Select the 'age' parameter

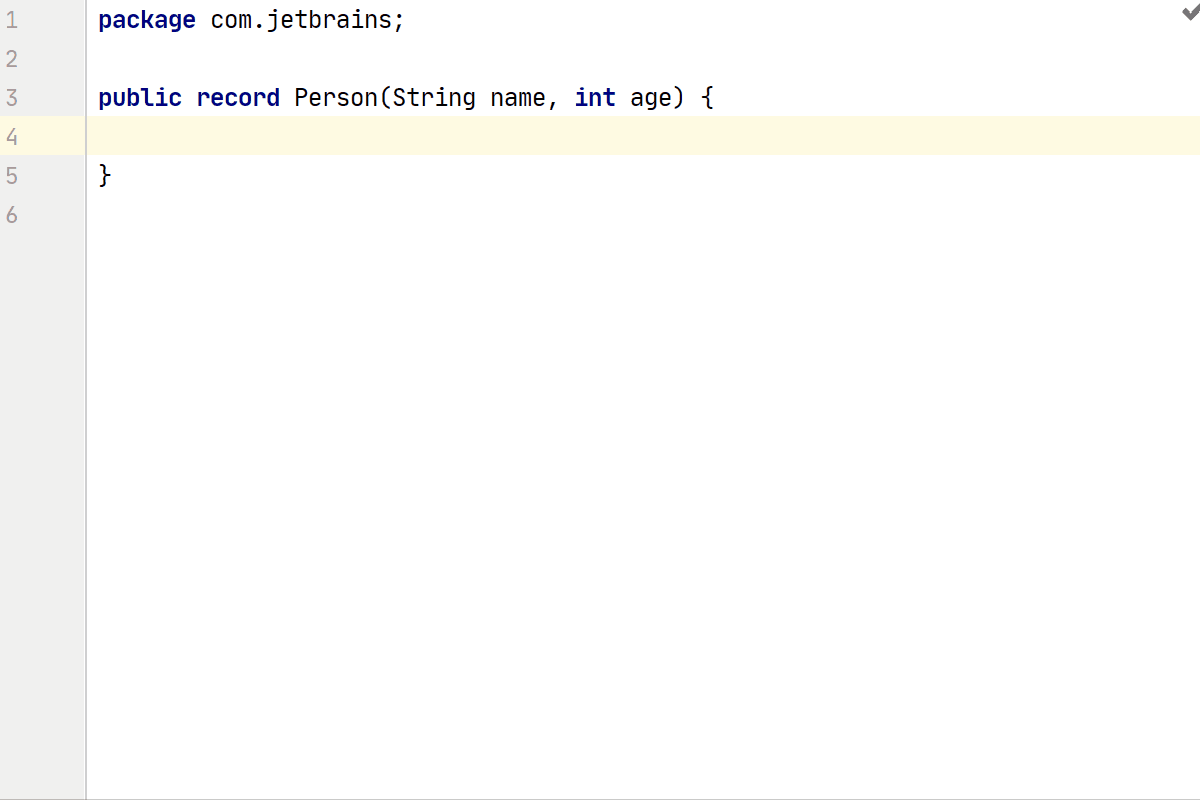[x=651, y=98]
